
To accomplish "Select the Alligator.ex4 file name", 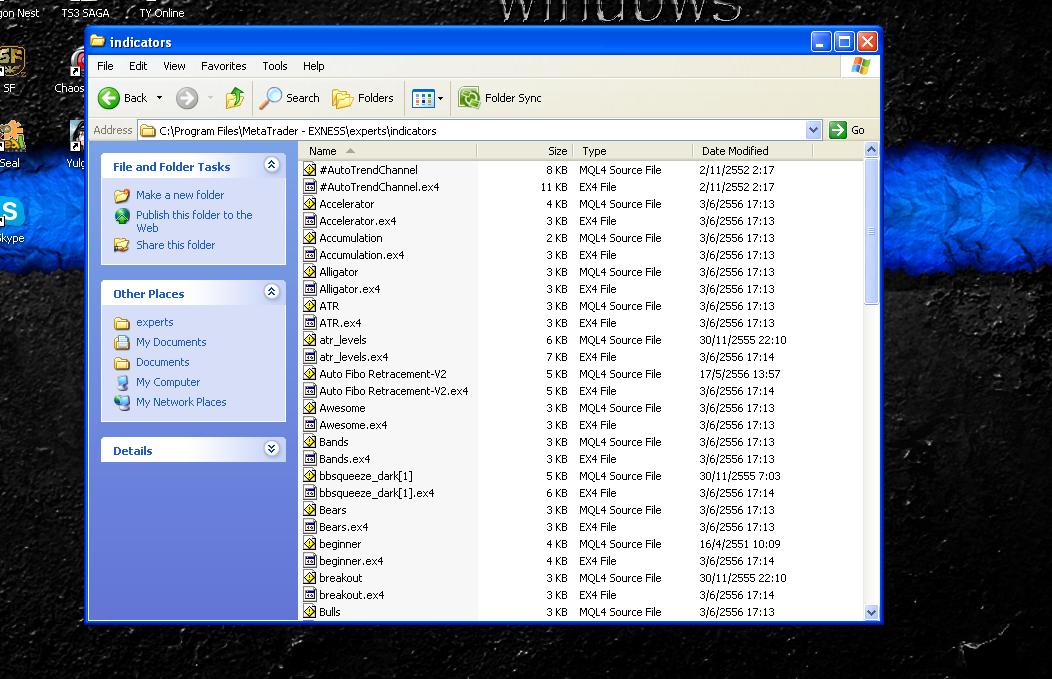I will coord(350,289).
